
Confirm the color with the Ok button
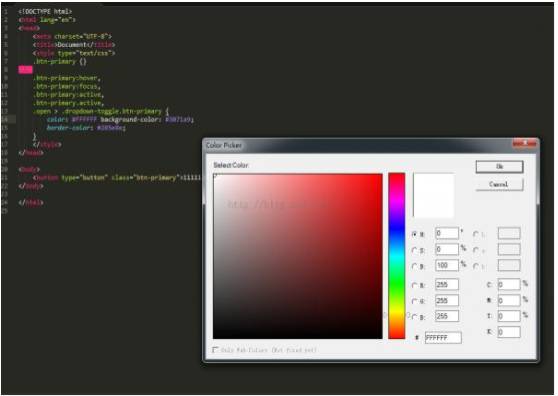pos(499,167)
